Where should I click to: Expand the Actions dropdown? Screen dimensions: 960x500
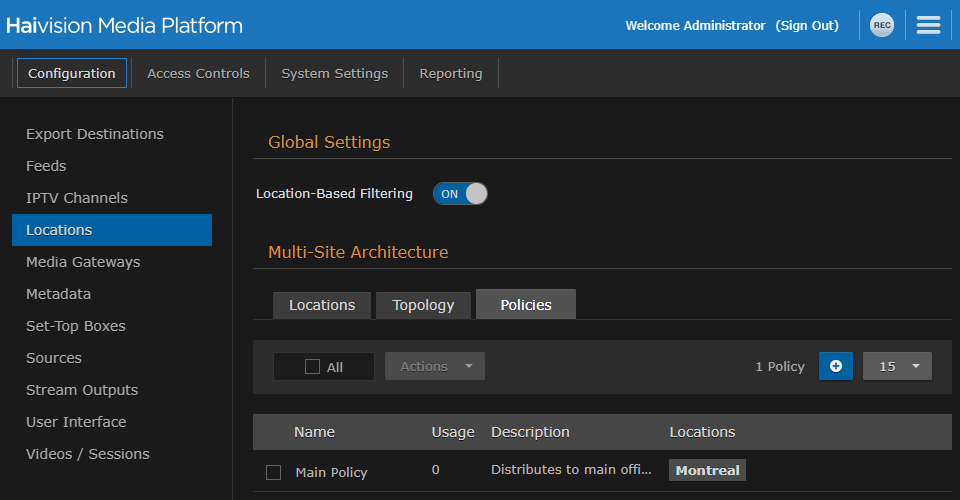(x=435, y=366)
